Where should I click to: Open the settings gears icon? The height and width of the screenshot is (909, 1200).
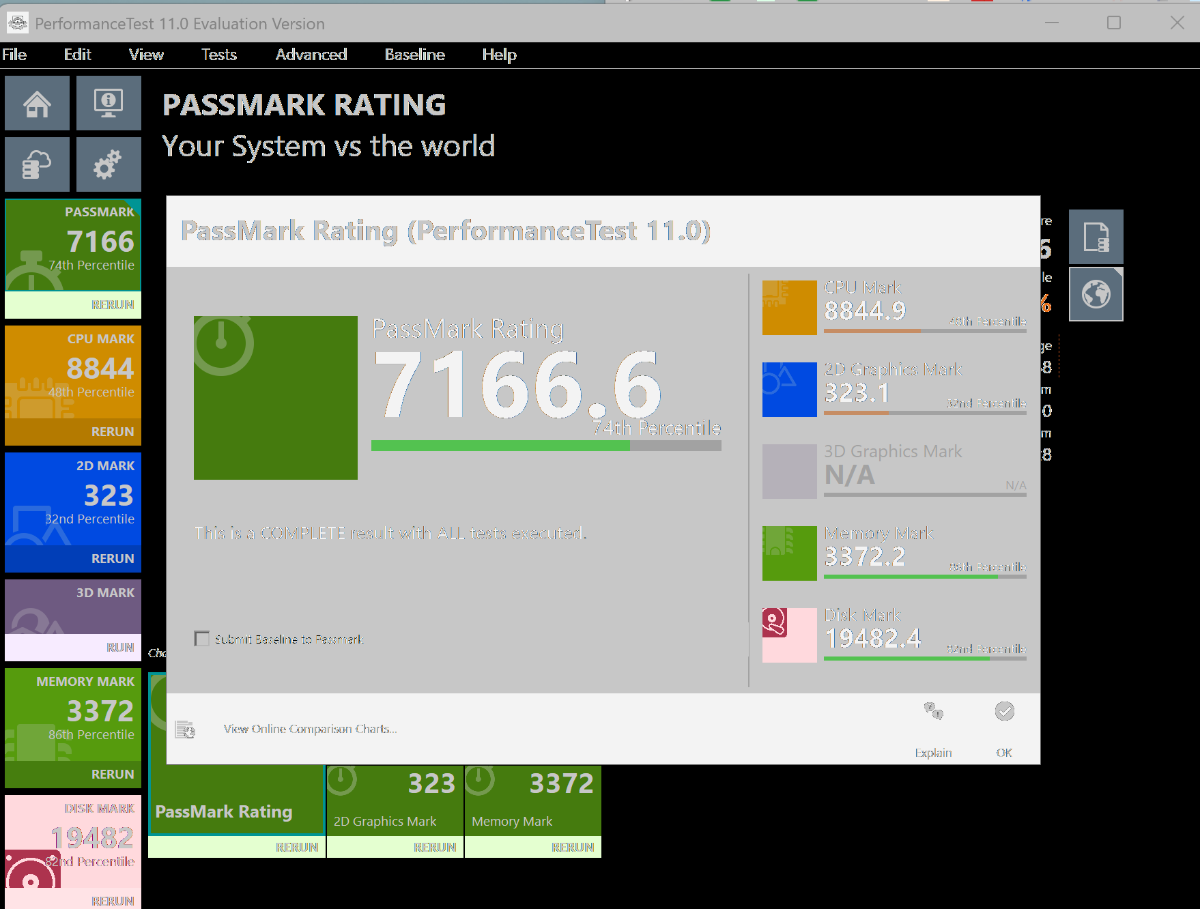coord(108,164)
